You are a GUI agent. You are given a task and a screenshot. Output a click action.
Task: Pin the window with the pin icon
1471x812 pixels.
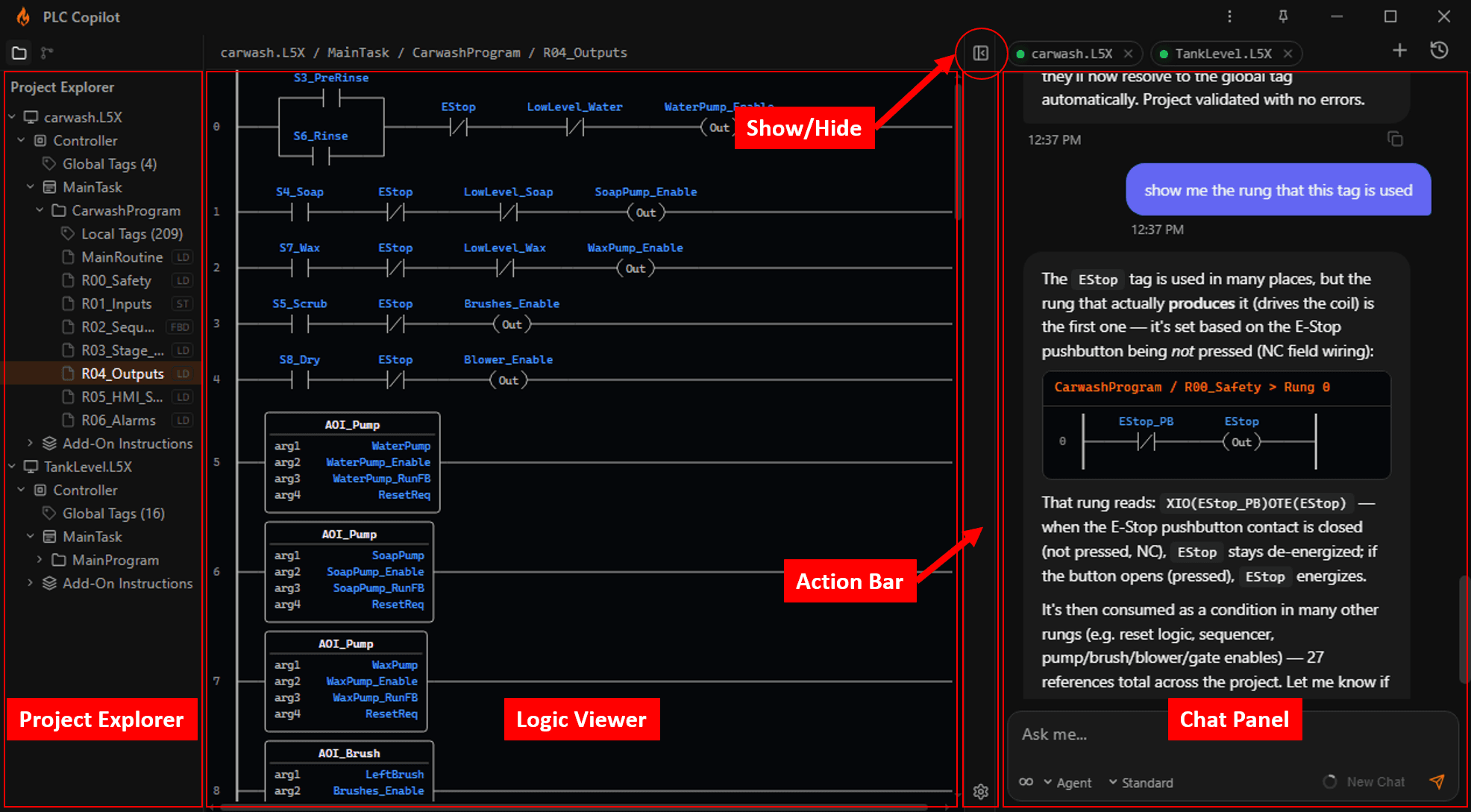[1283, 16]
